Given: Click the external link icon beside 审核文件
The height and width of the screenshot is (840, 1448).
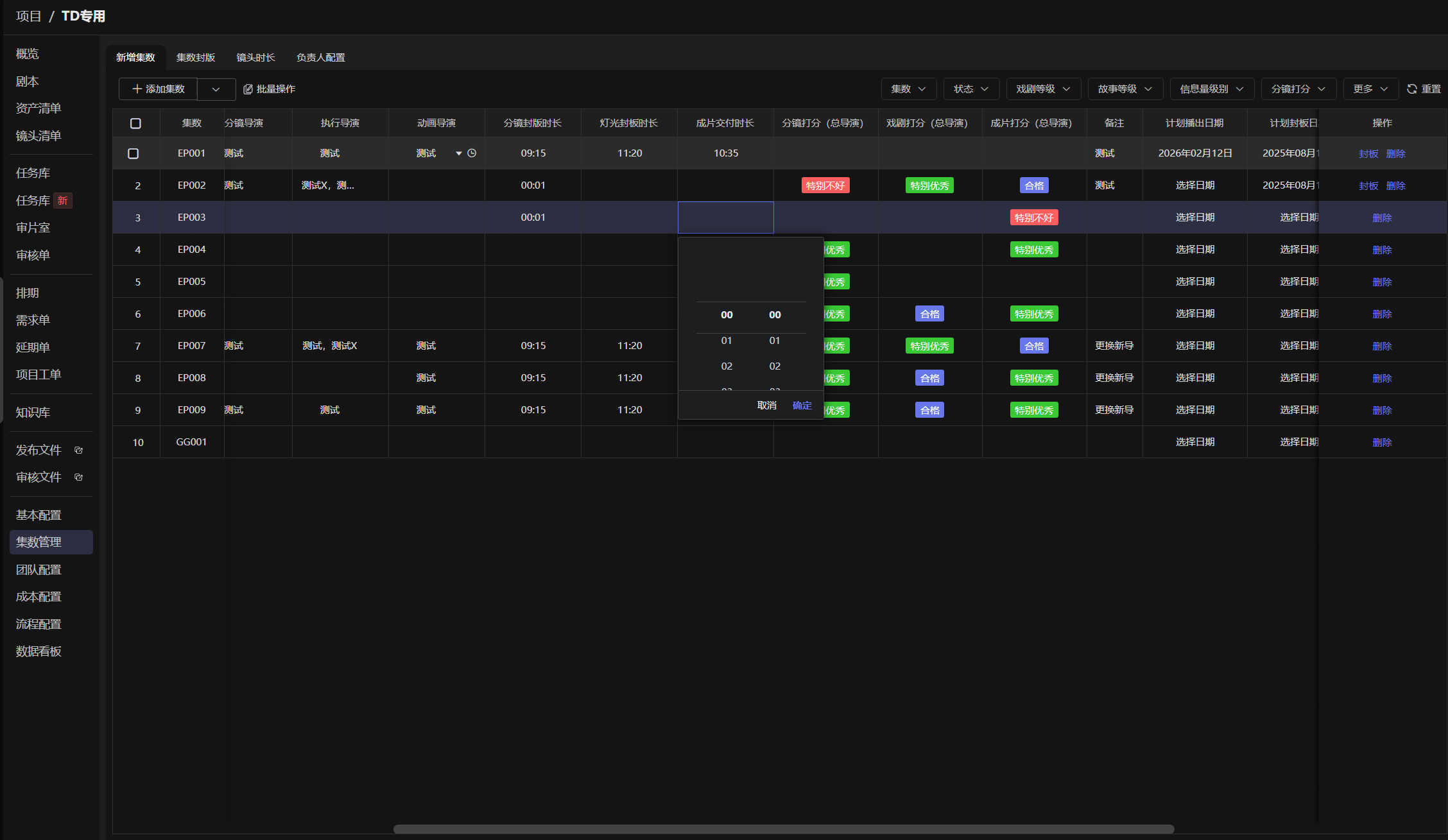Looking at the screenshot, I should [79, 477].
